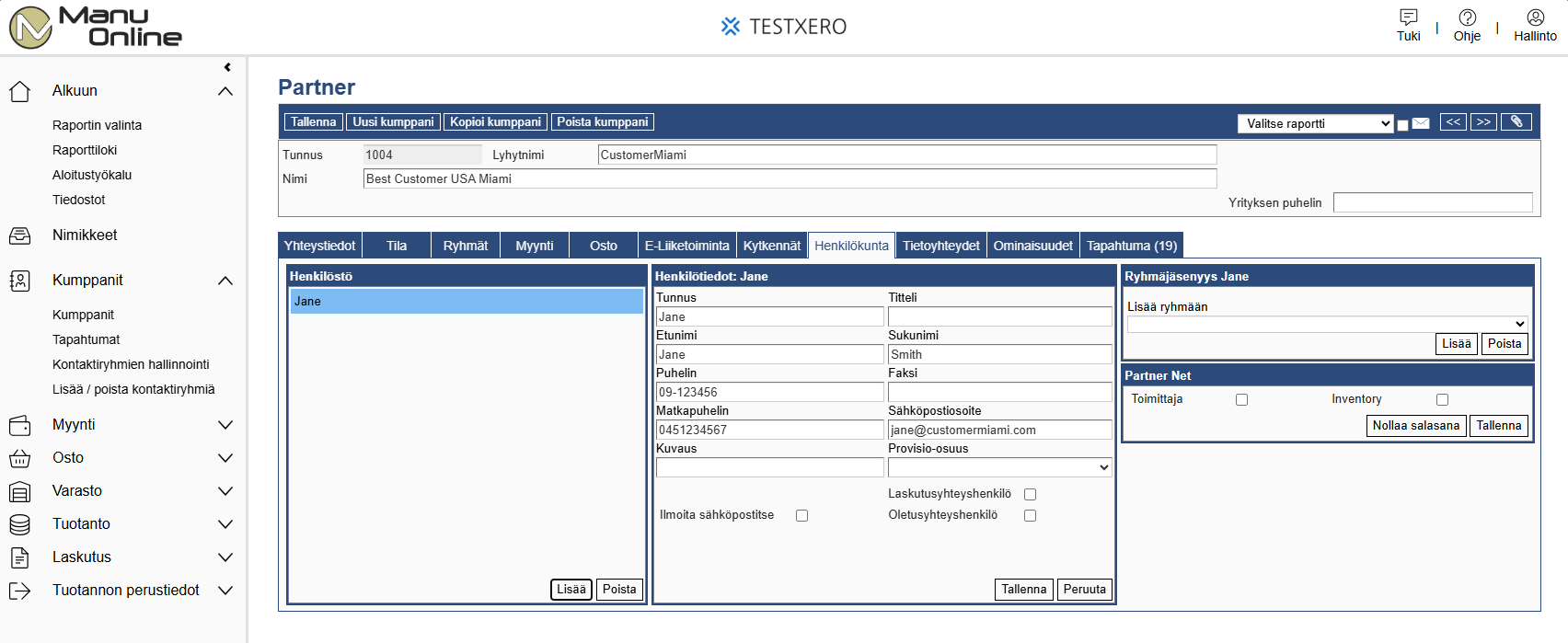1568x643 pixels.
Task: Click the Myynti wallet icon
Action: (x=19, y=425)
